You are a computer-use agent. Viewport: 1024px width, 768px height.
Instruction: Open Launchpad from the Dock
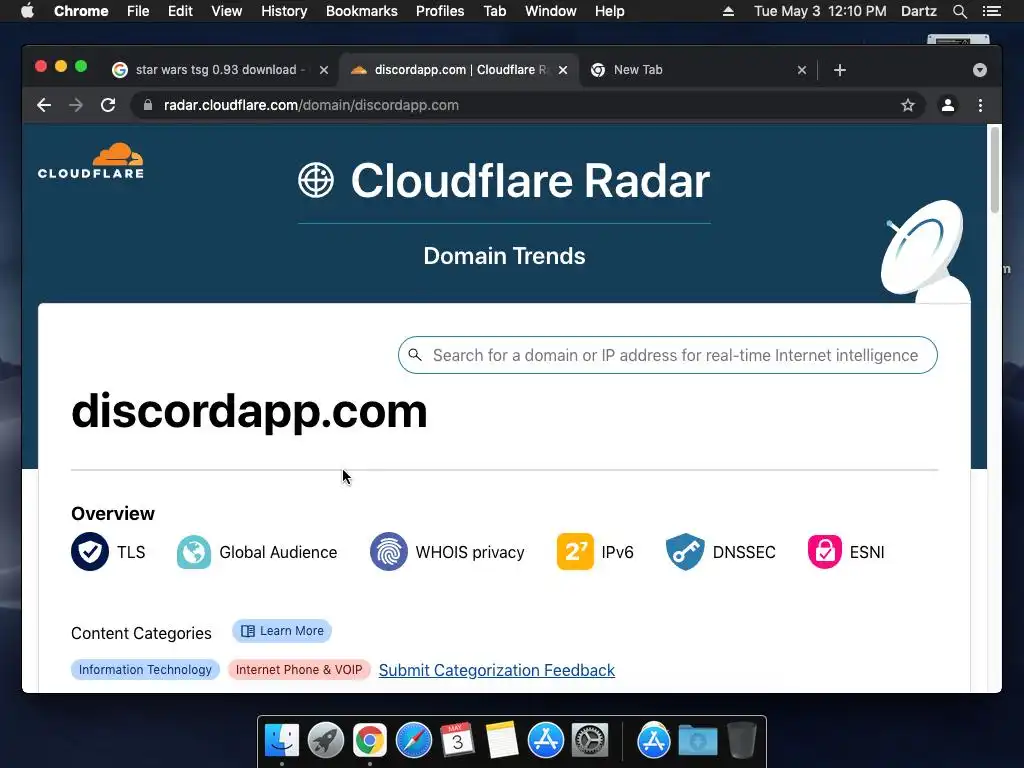coord(326,740)
